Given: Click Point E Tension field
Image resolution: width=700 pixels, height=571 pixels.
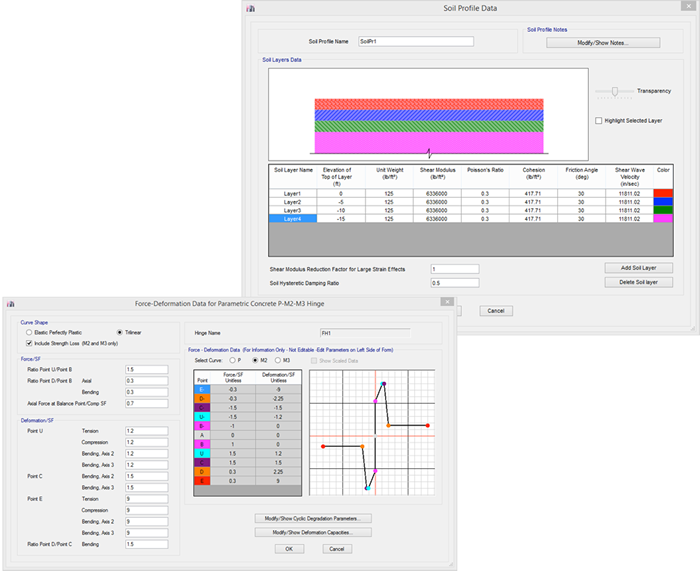Looking at the screenshot, I should click(147, 499).
